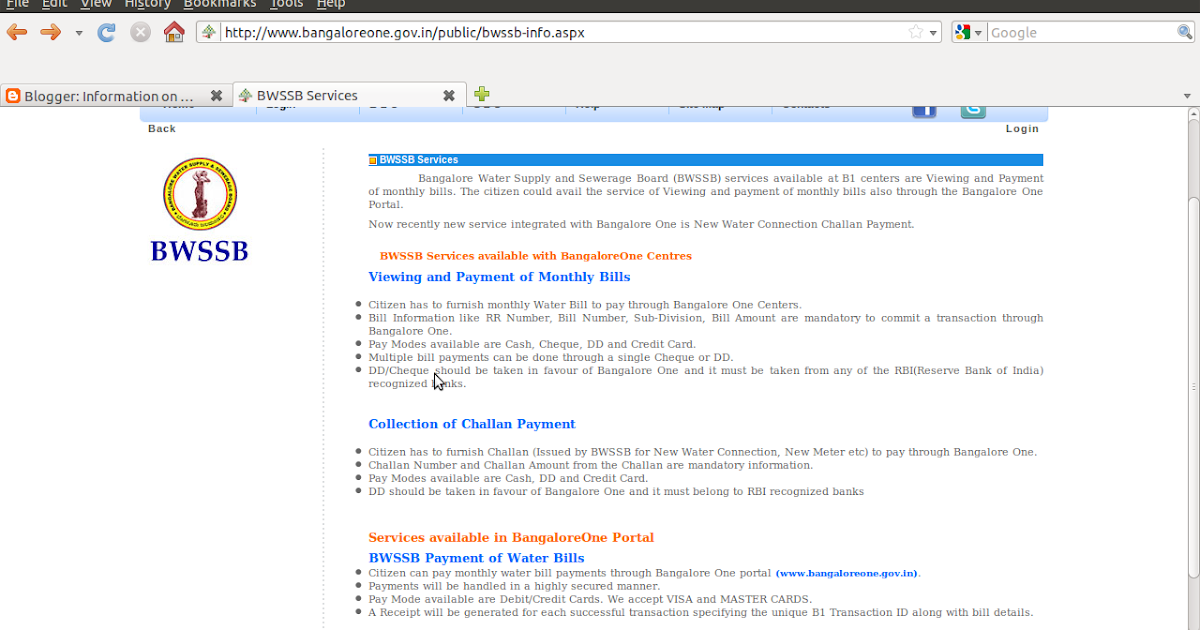Open the History menu

[146, 4]
